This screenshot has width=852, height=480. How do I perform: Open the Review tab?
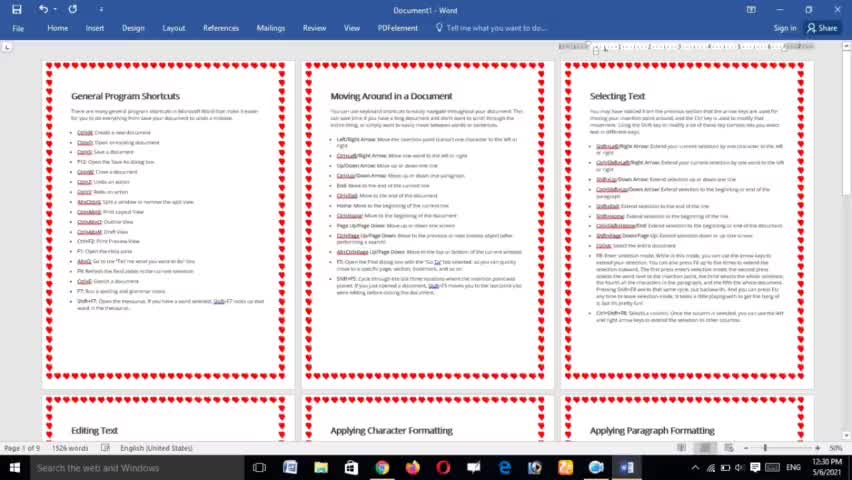click(x=314, y=28)
